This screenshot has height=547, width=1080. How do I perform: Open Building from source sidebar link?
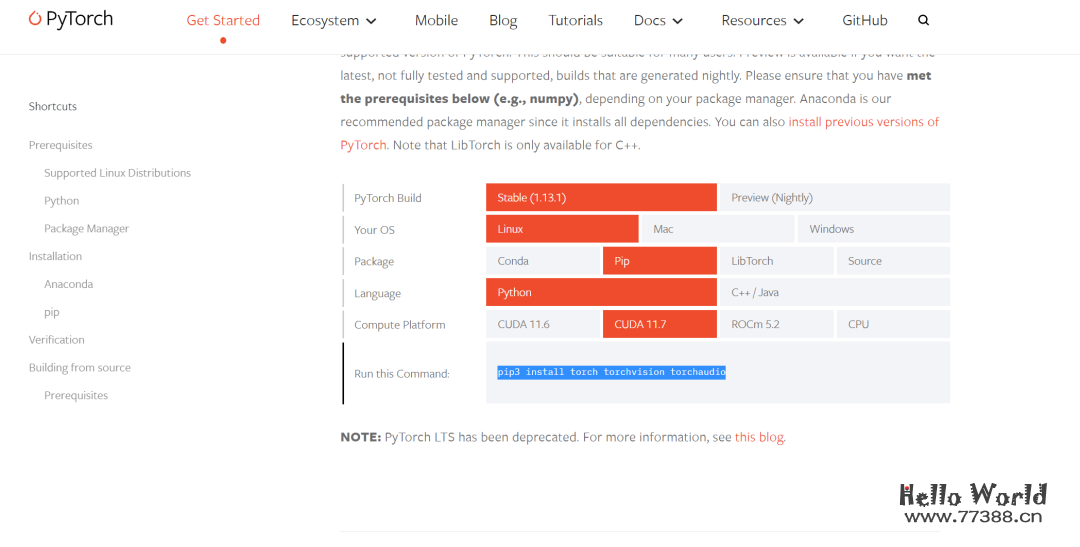click(x=79, y=368)
